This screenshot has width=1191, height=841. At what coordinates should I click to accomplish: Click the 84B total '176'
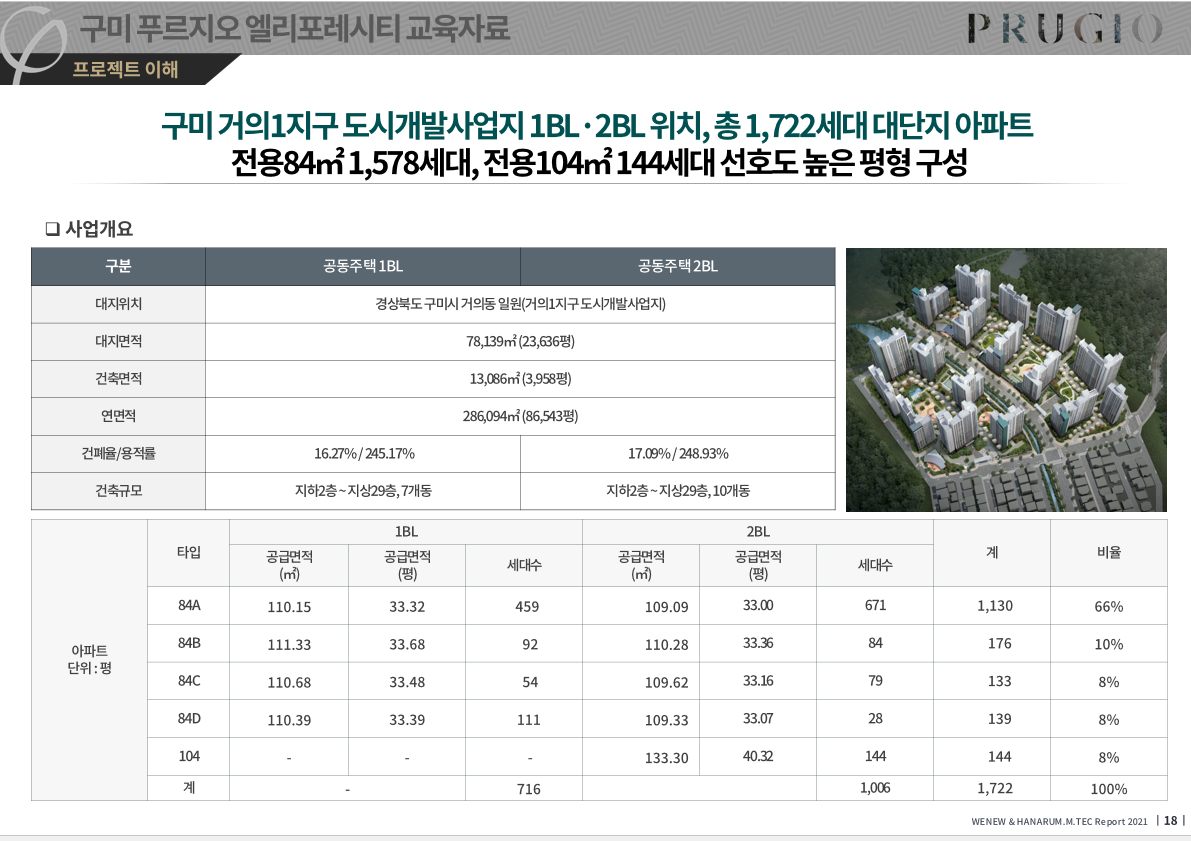point(999,644)
